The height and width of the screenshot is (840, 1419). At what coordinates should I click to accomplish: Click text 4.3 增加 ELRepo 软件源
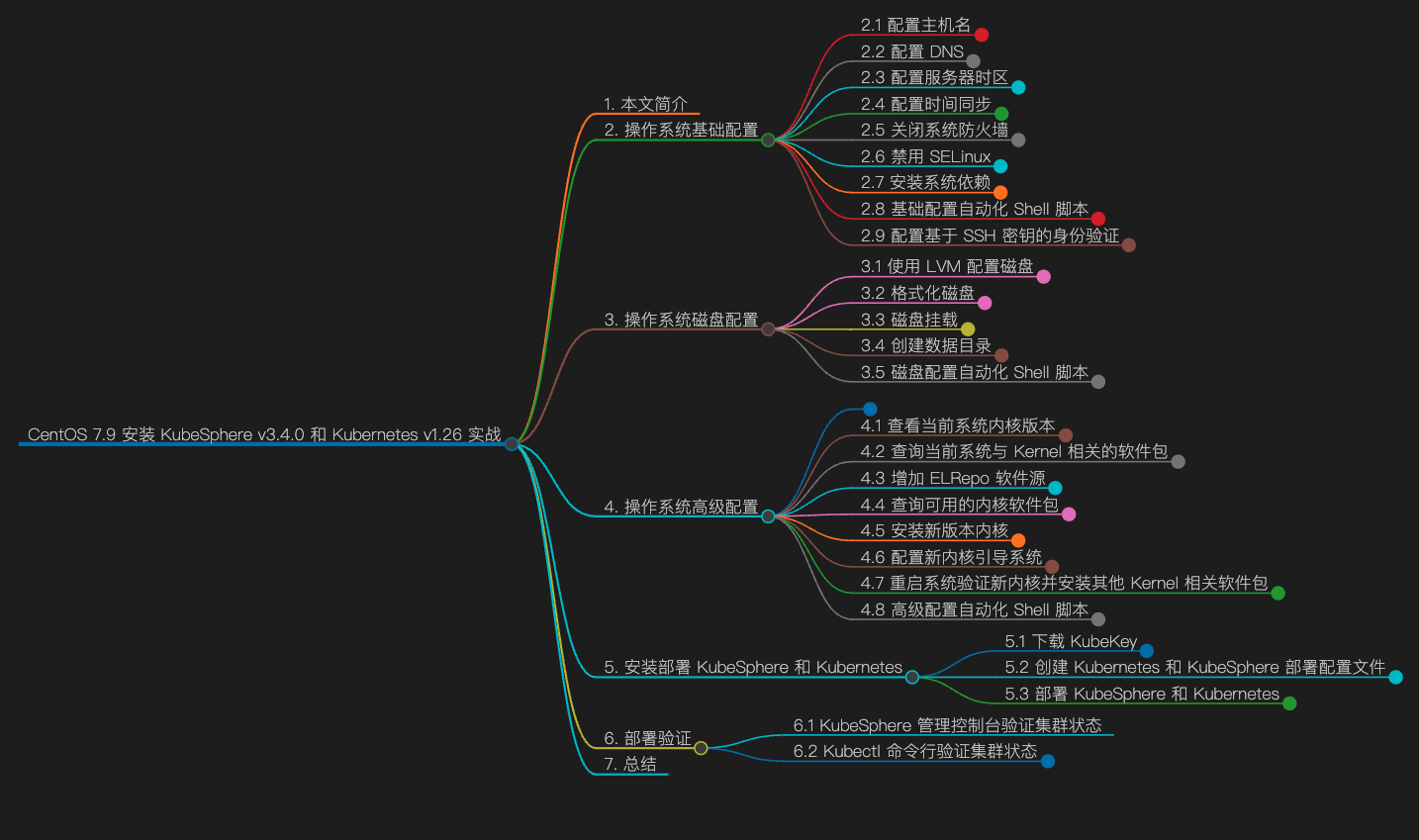click(x=953, y=478)
